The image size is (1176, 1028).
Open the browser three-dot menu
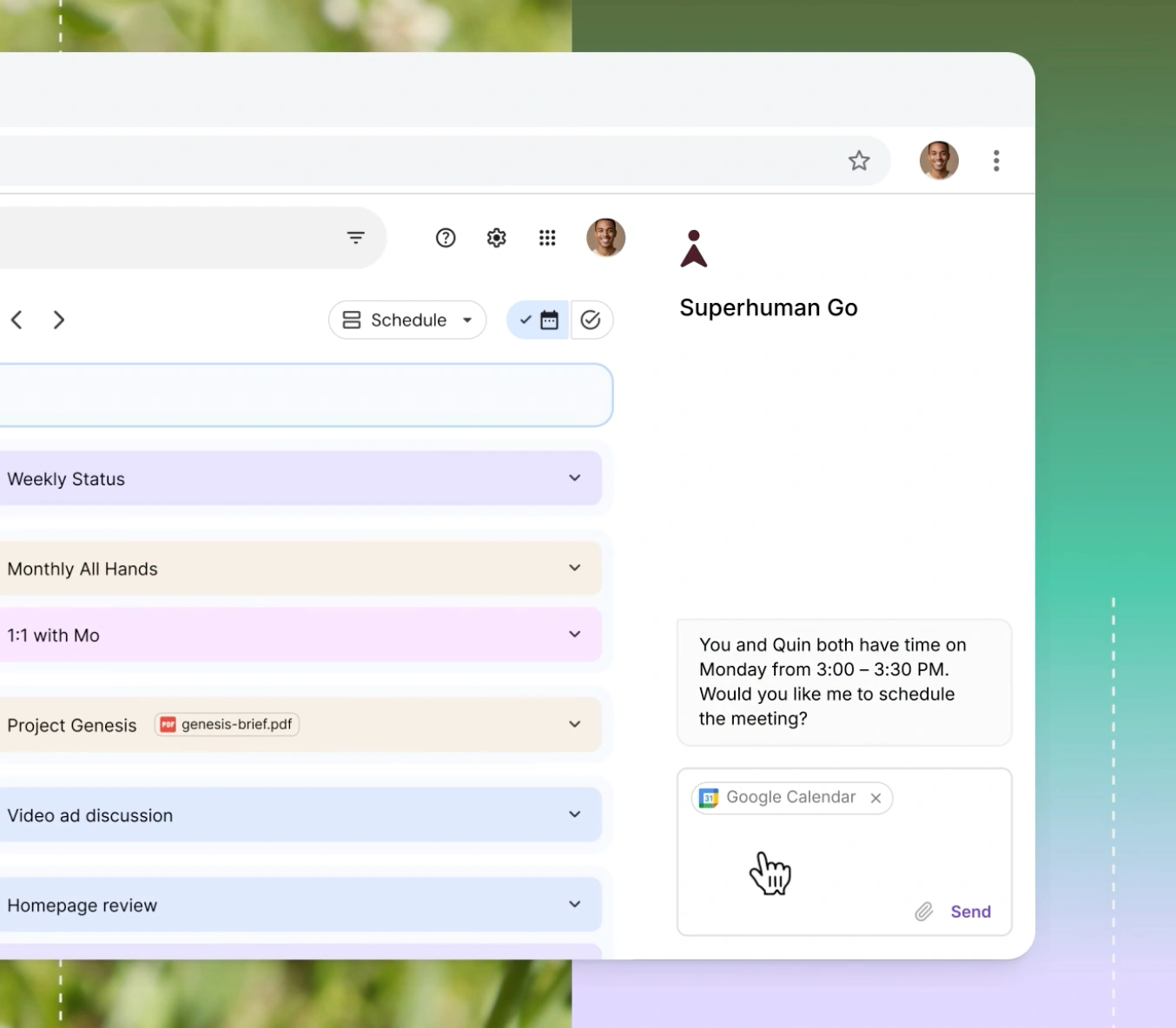[996, 160]
